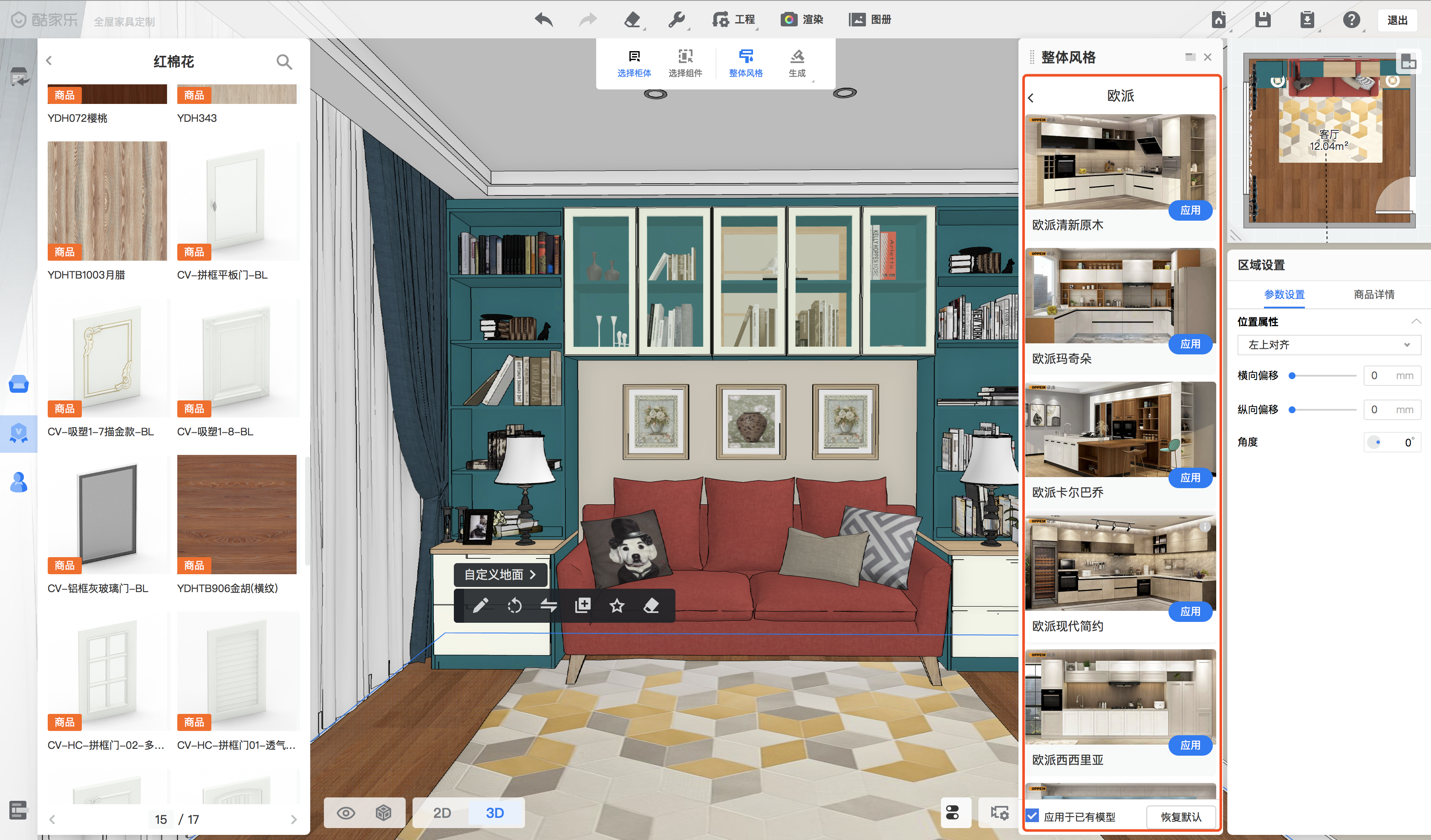Screen dimensions: 1431x840
Task: Click the clipboard download icon at top right
Action: pyautogui.click(x=1307, y=20)
